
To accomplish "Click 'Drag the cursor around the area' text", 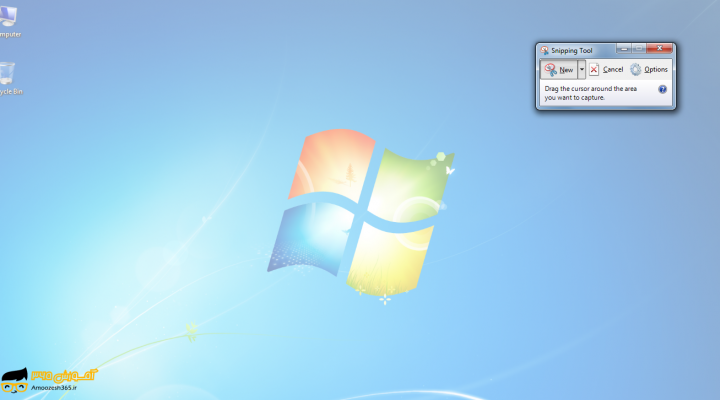I will coord(591,89).
